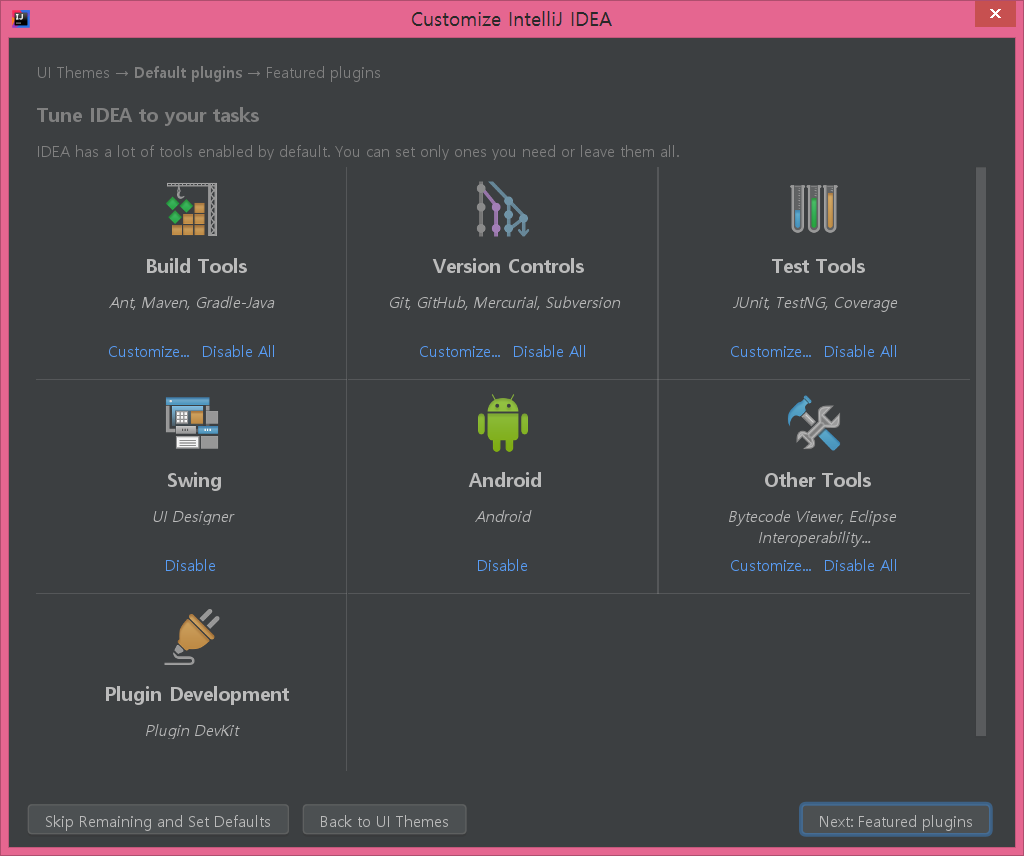Open Customize for Version Controls
This screenshot has height=856, width=1024.
460,352
